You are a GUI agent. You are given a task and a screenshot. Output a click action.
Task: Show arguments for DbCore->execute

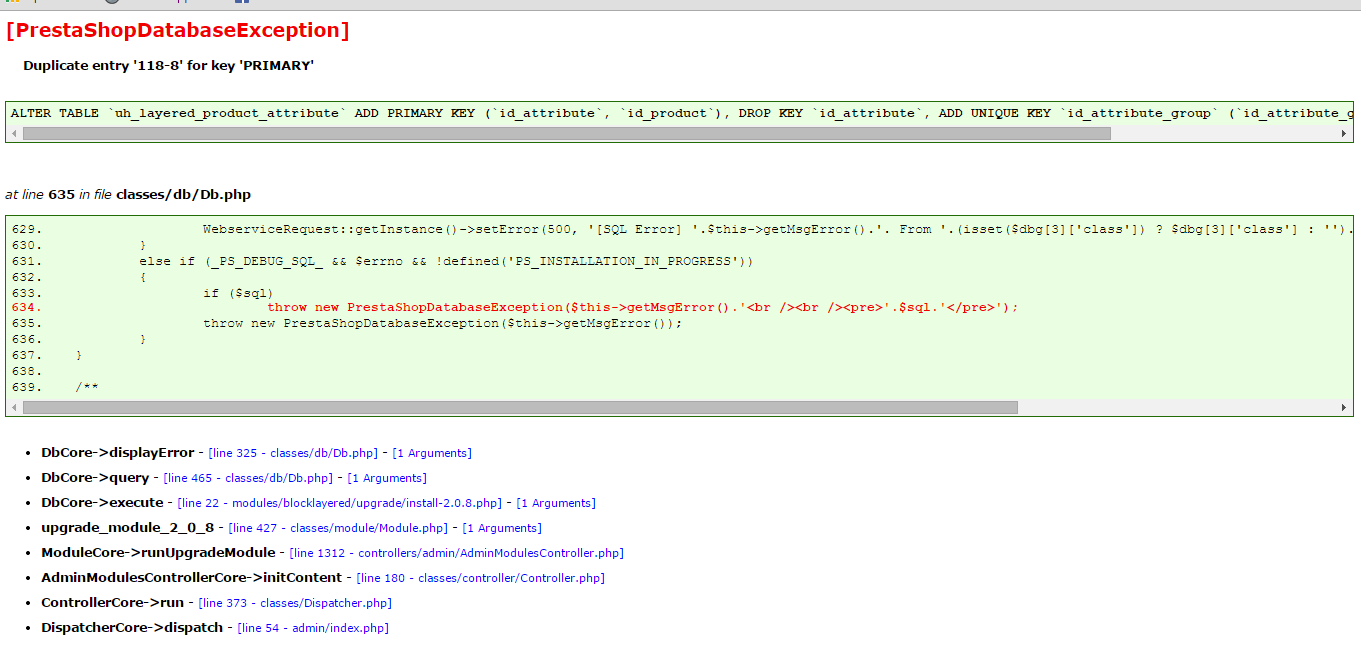(556, 503)
